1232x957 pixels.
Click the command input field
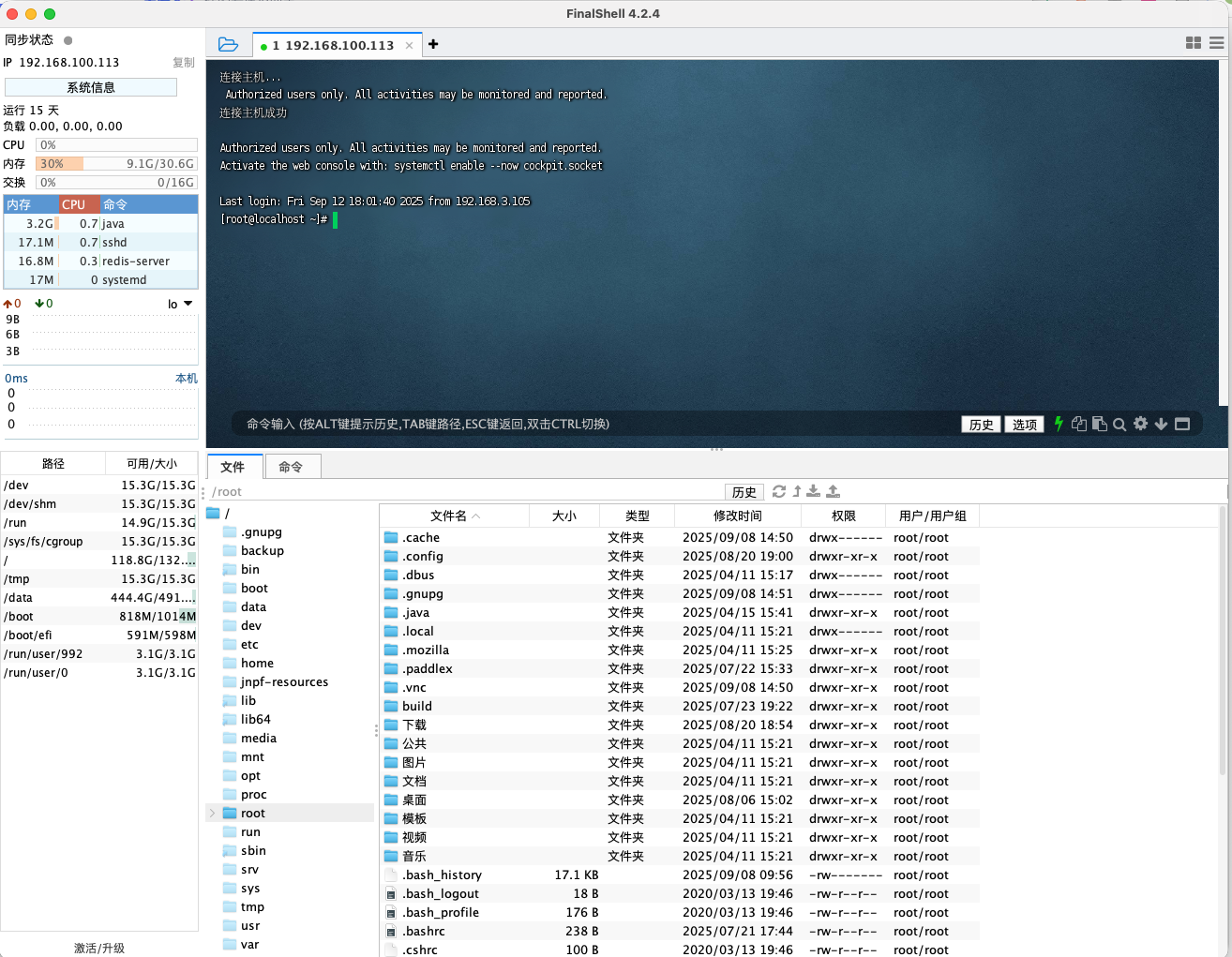591,425
